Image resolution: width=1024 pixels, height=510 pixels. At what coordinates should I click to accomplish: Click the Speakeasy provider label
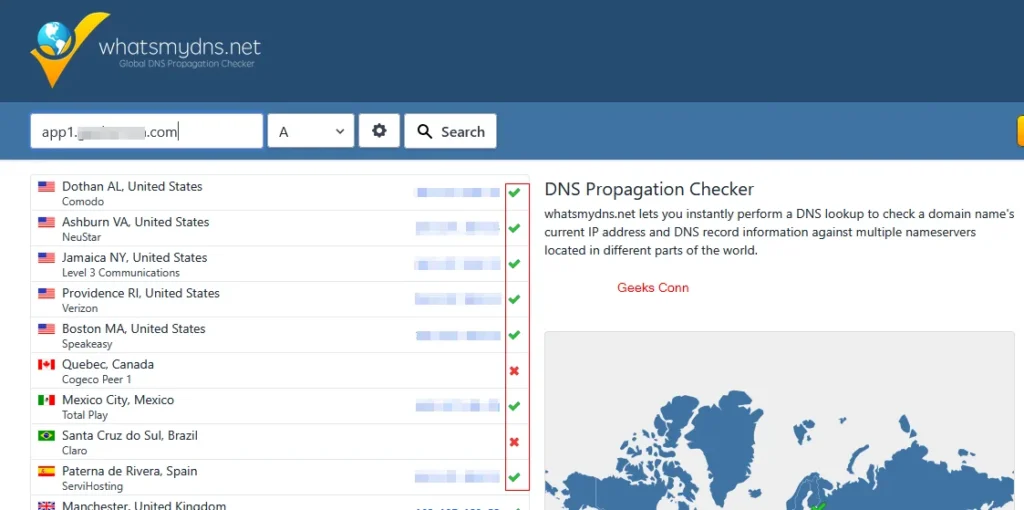pyautogui.click(x=87, y=343)
